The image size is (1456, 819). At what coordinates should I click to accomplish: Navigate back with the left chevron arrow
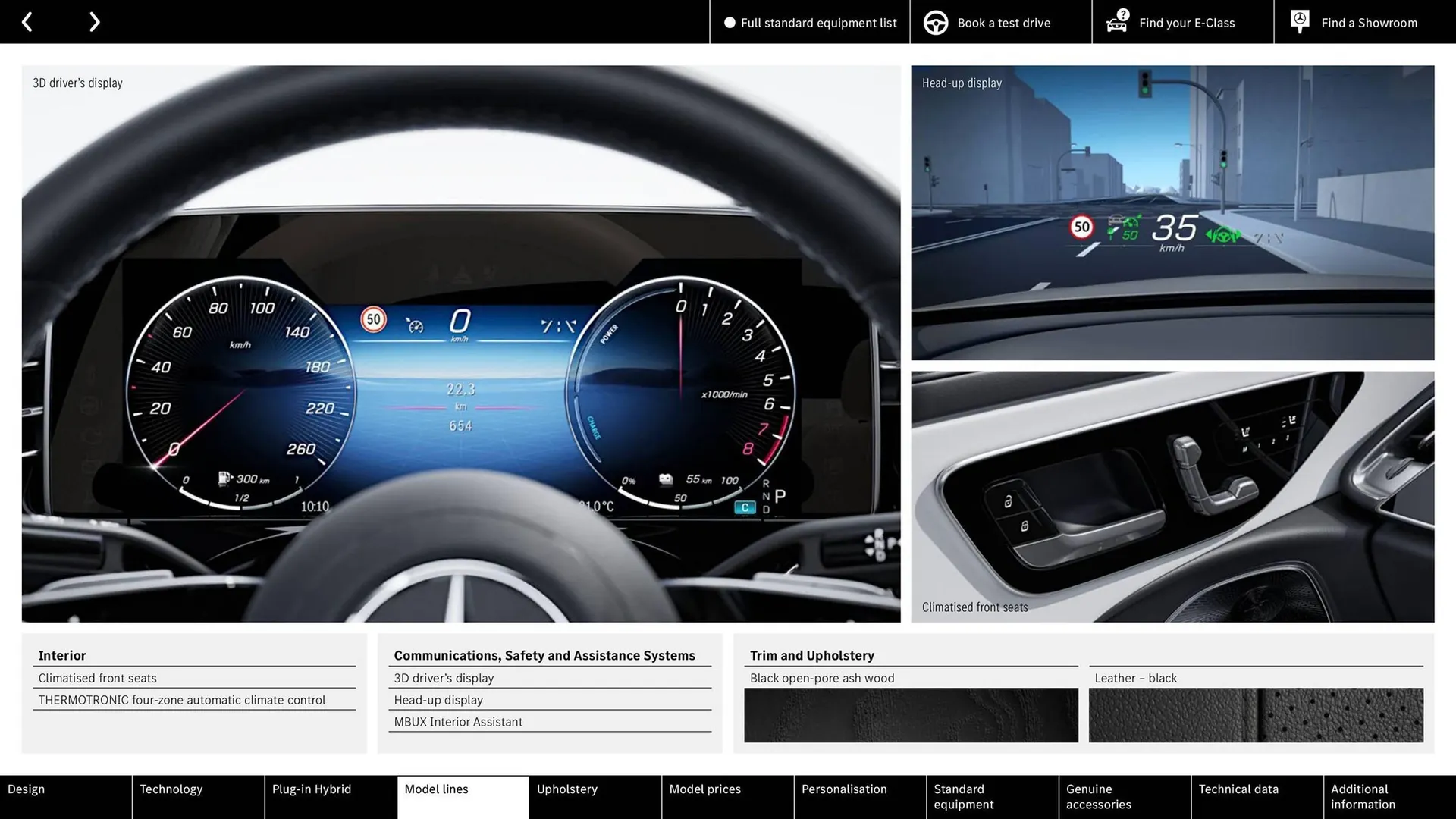click(27, 21)
